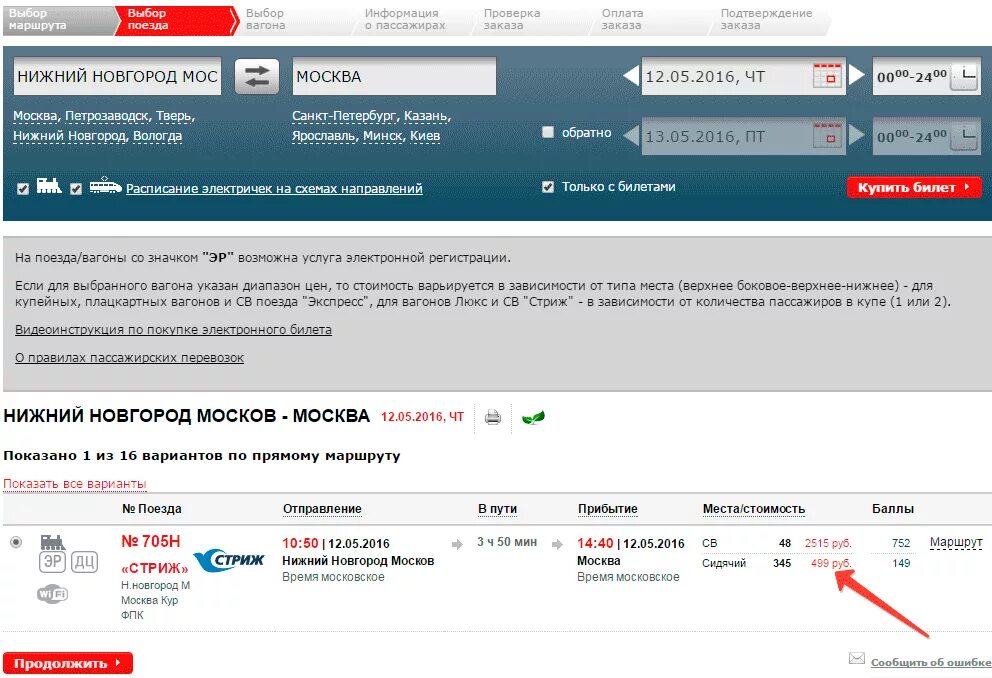This screenshot has width=992, height=678.
Task: Sort by Места/стоимость column header
Action: pyautogui.click(x=753, y=508)
